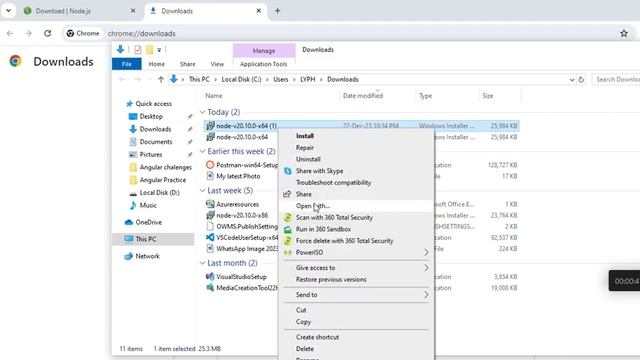Open Pictures in the navigation pane

point(151,154)
